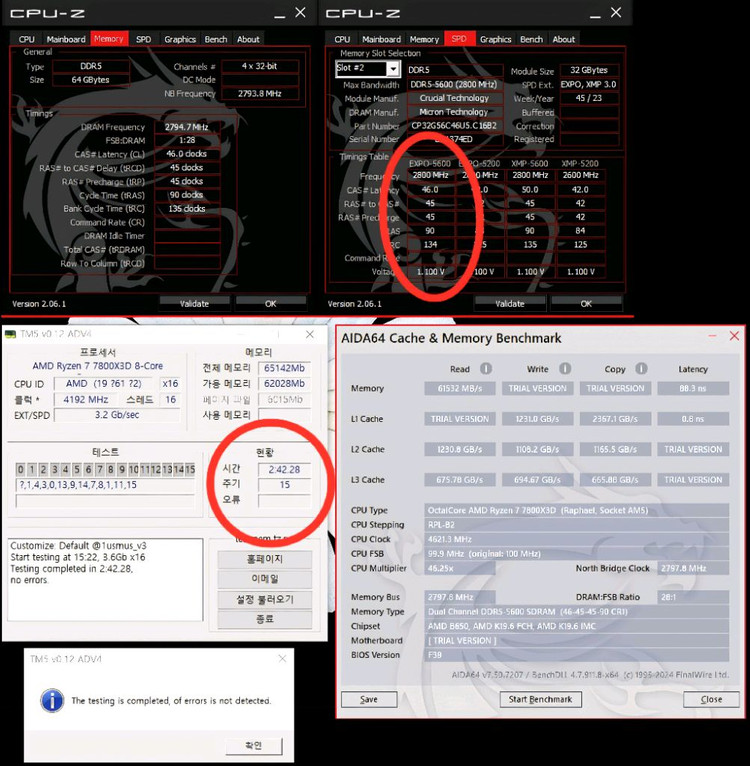750x766 pixels.
Task: Open Graphics tab in right CPU-Z window
Action: tap(495, 39)
